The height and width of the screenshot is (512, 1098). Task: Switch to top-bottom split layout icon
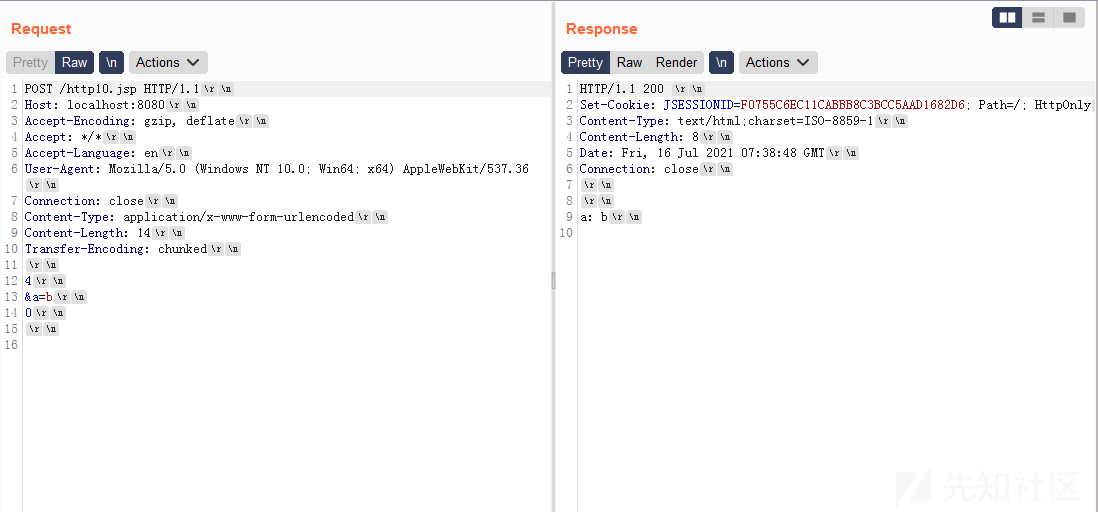tap(1038, 18)
